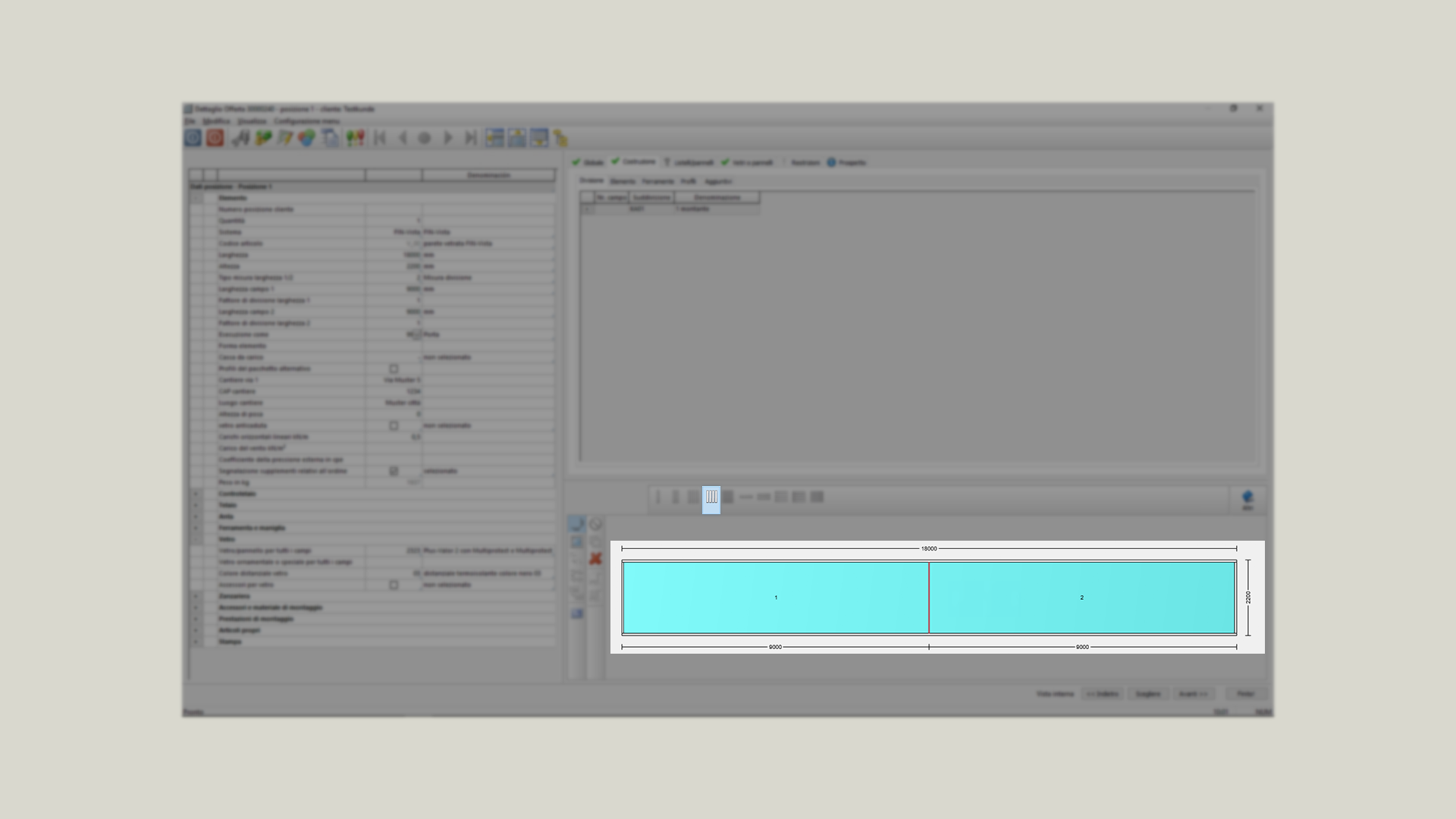Image resolution: width=1456 pixels, height=819 pixels.
Task: Click the Larghezza value cell
Action: pyautogui.click(x=394, y=255)
